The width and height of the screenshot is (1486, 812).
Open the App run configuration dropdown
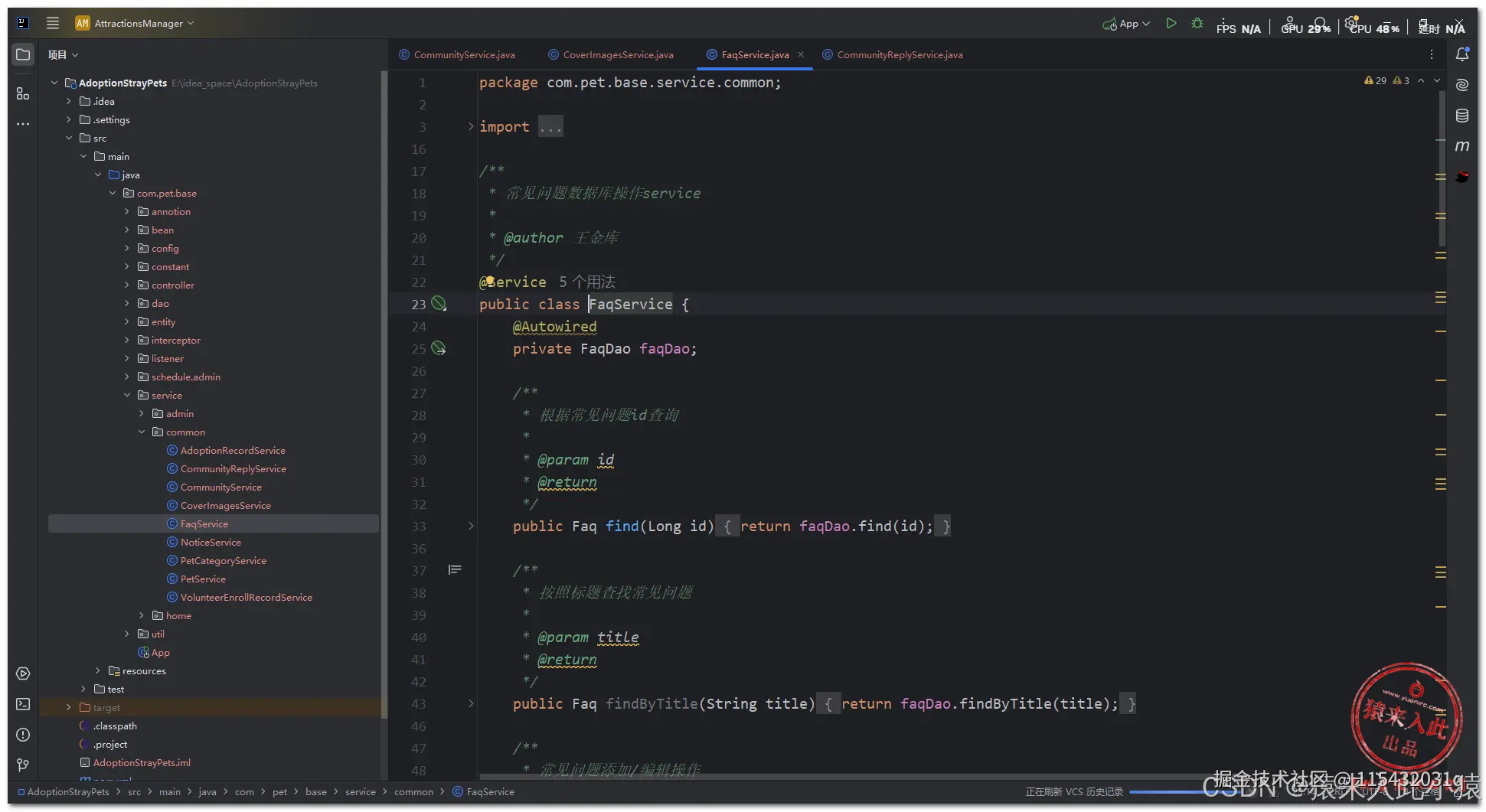pos(1126,24)
